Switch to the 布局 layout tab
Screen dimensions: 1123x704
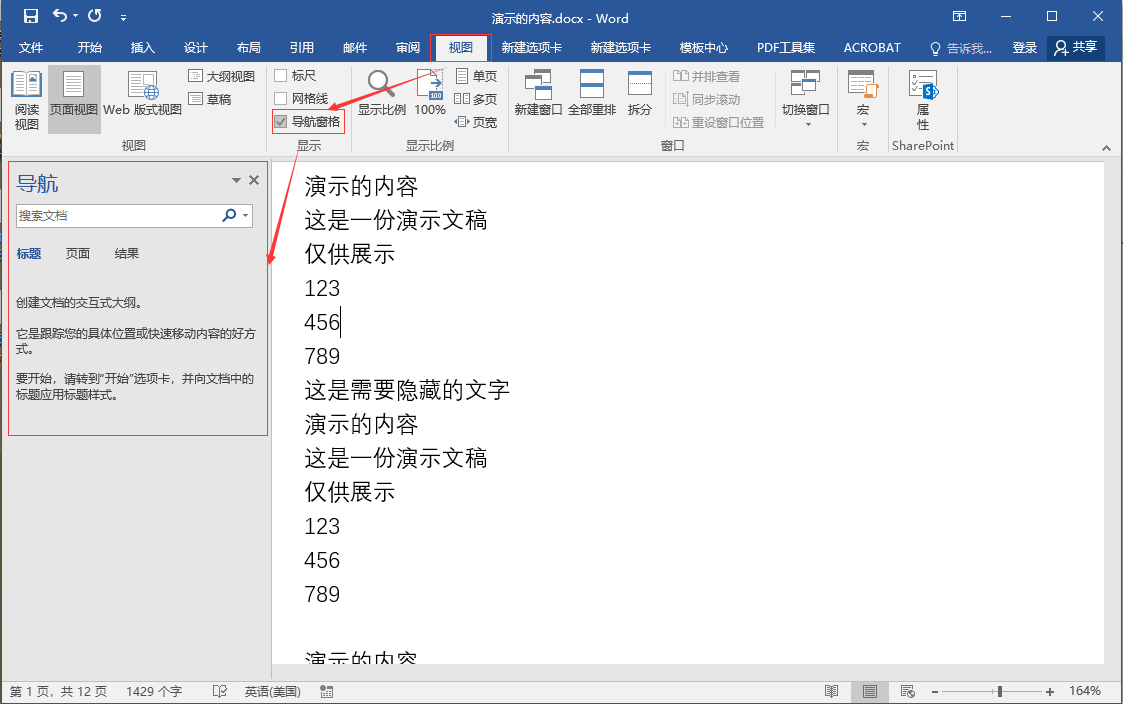point(249,47)
